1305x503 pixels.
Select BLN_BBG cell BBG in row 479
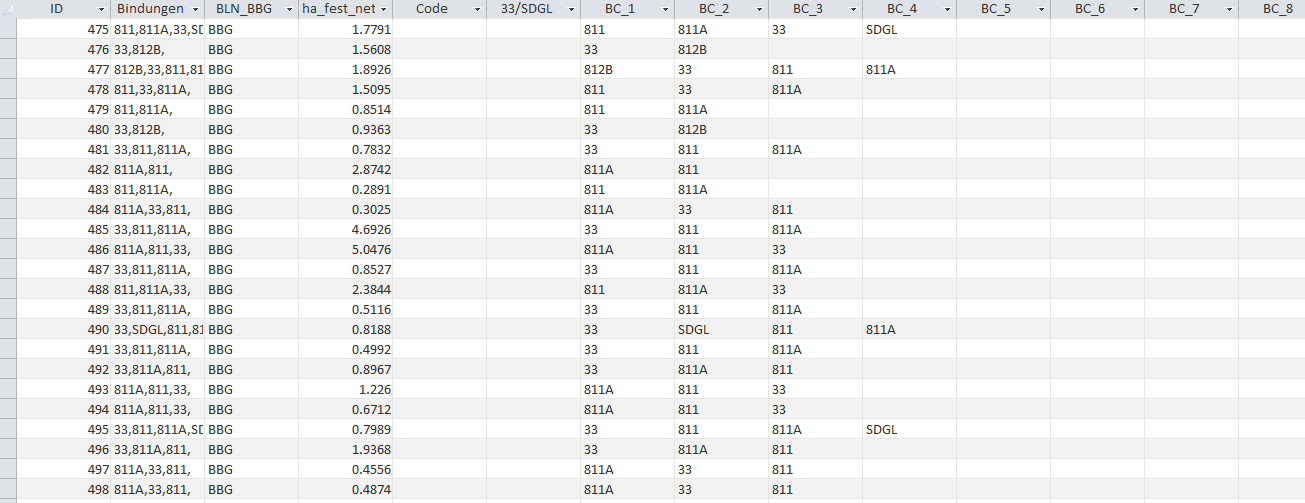click(252, 109)
